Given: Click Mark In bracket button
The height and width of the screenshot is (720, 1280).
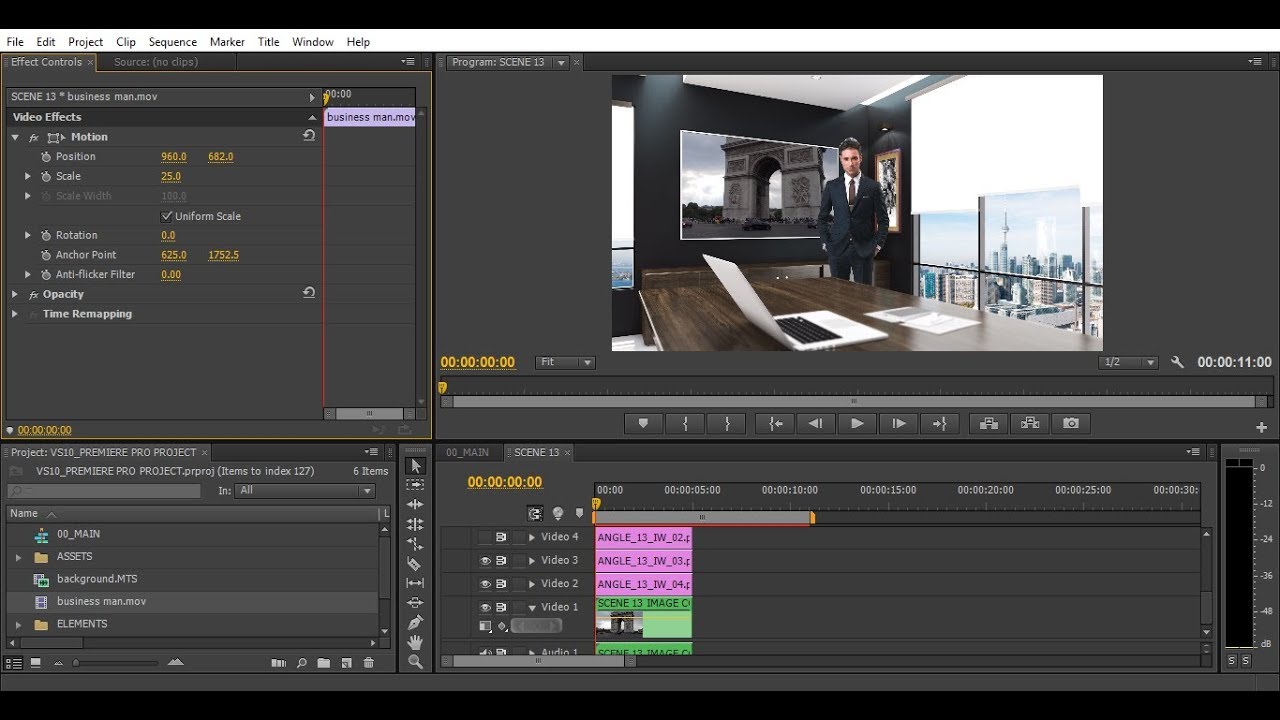Looking at the screenshot, I should [x=685, y=424].
